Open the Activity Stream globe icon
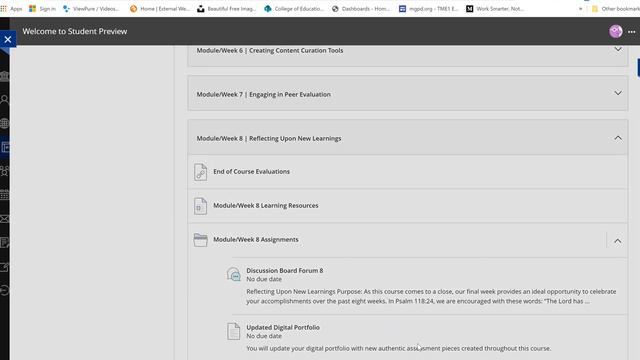This screenshot has height=360, width=640. click(x=4, y=123)
